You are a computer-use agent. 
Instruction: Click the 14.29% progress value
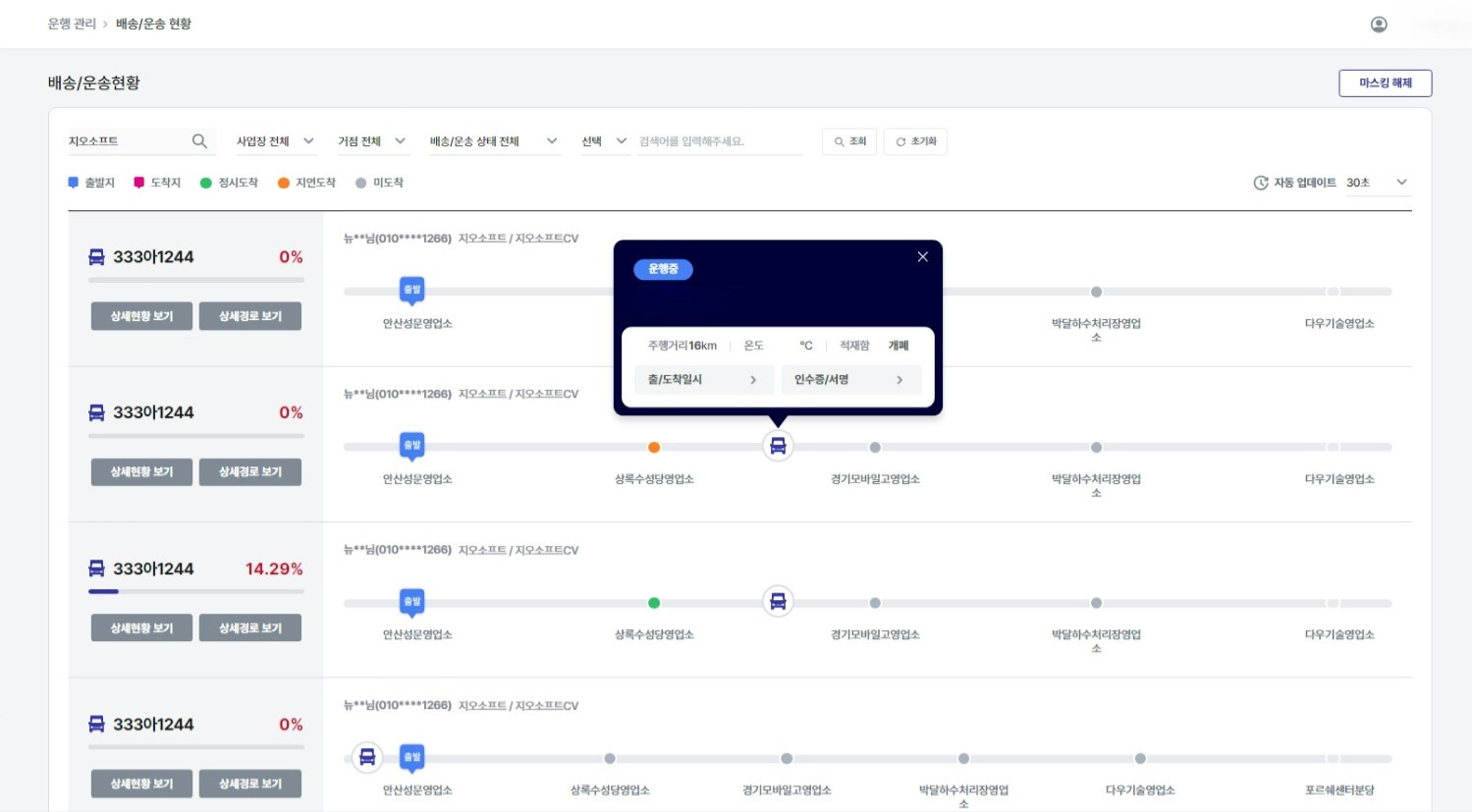tap(274, 569)
